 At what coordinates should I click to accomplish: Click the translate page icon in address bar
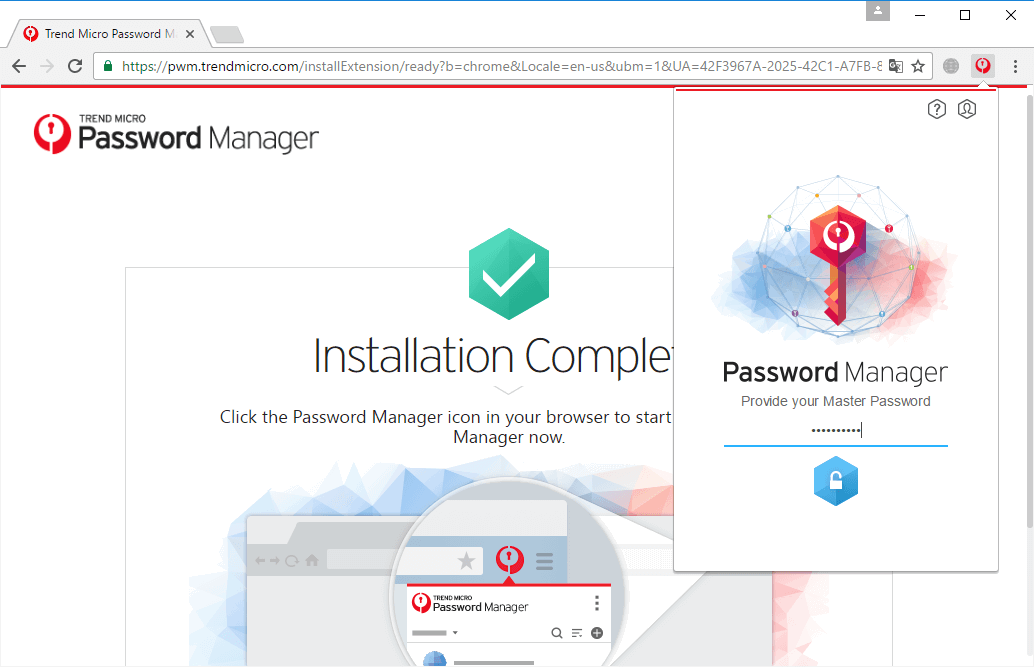click(x=896, y=66)
